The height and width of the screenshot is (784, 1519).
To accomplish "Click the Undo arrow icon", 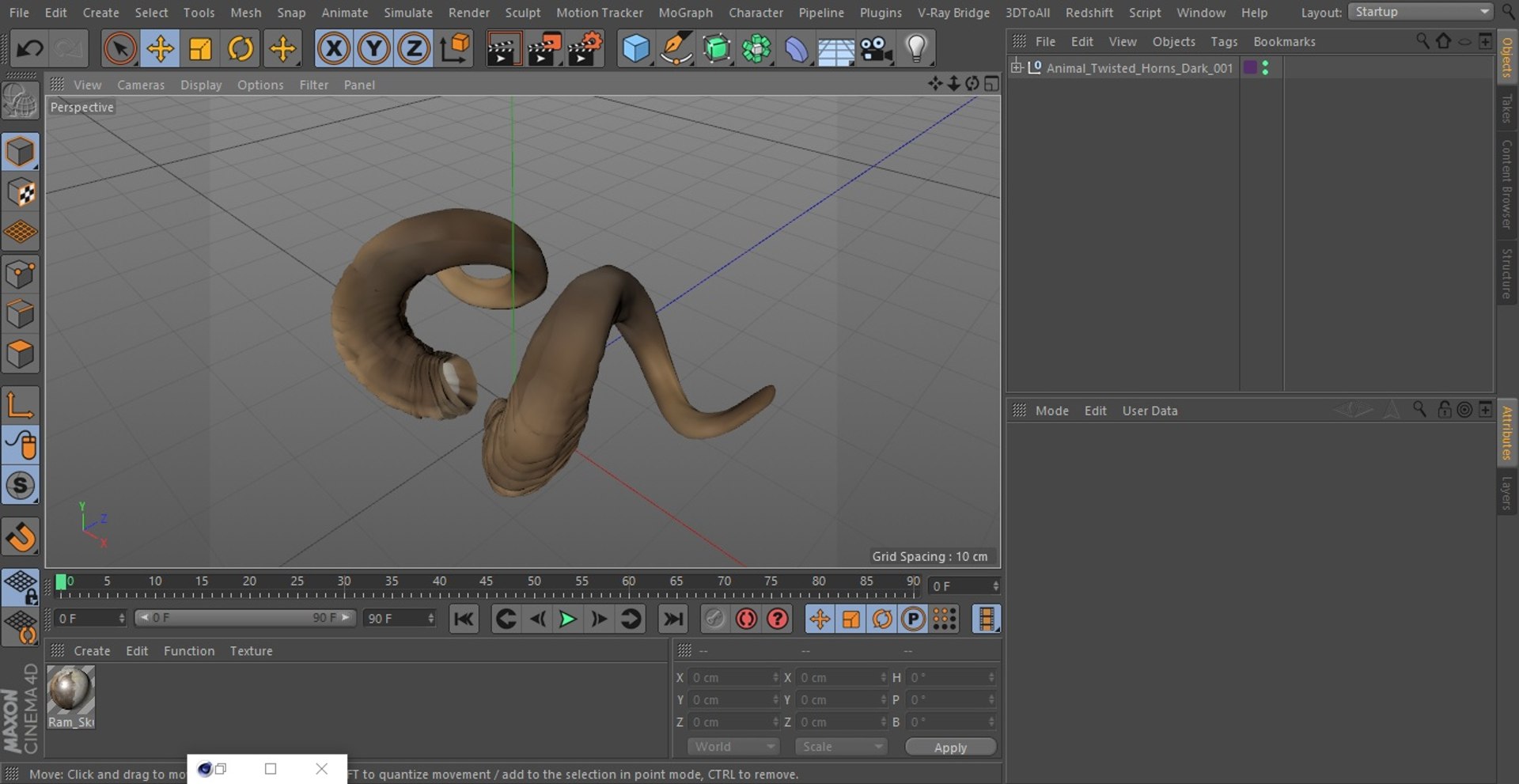I will 30,49.
